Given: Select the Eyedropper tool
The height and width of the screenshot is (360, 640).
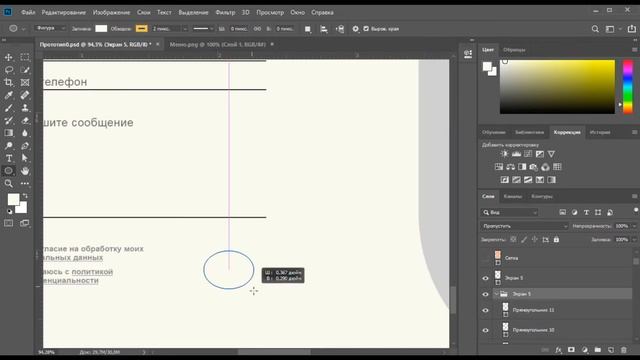Looking at the screenshot, I should point(9,95).
